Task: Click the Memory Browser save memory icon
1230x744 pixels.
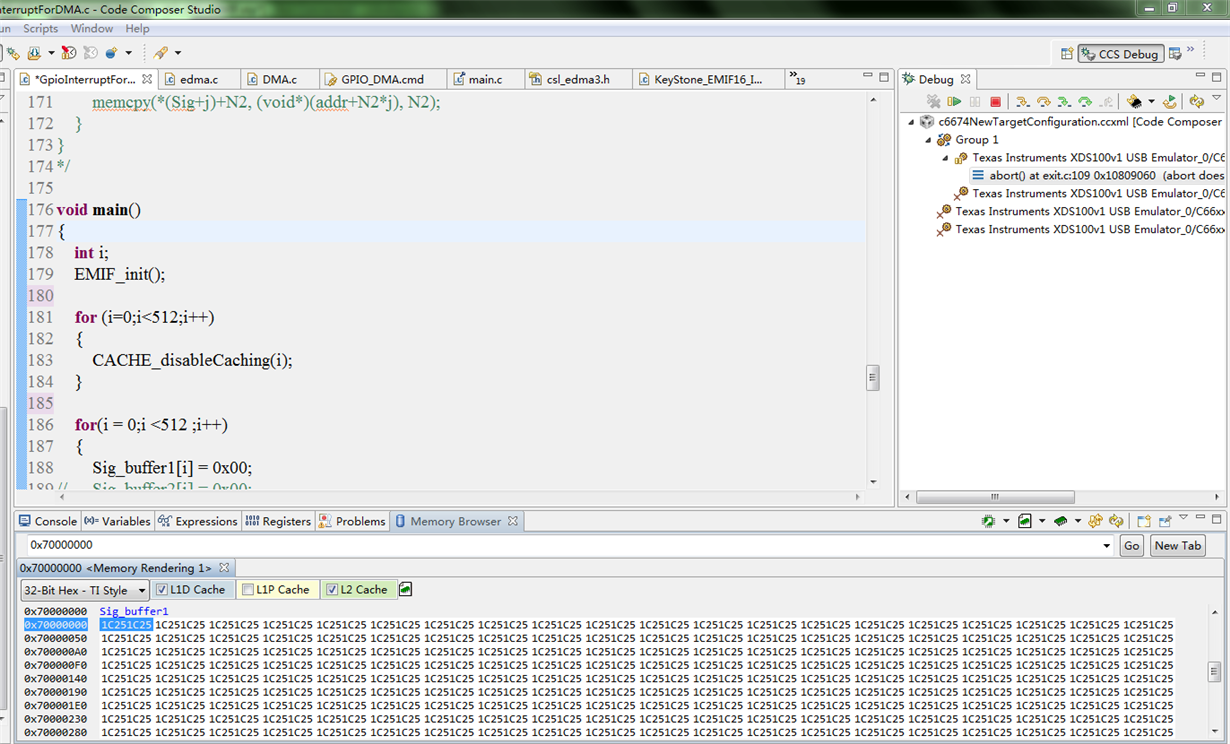Action: (988, 521)
